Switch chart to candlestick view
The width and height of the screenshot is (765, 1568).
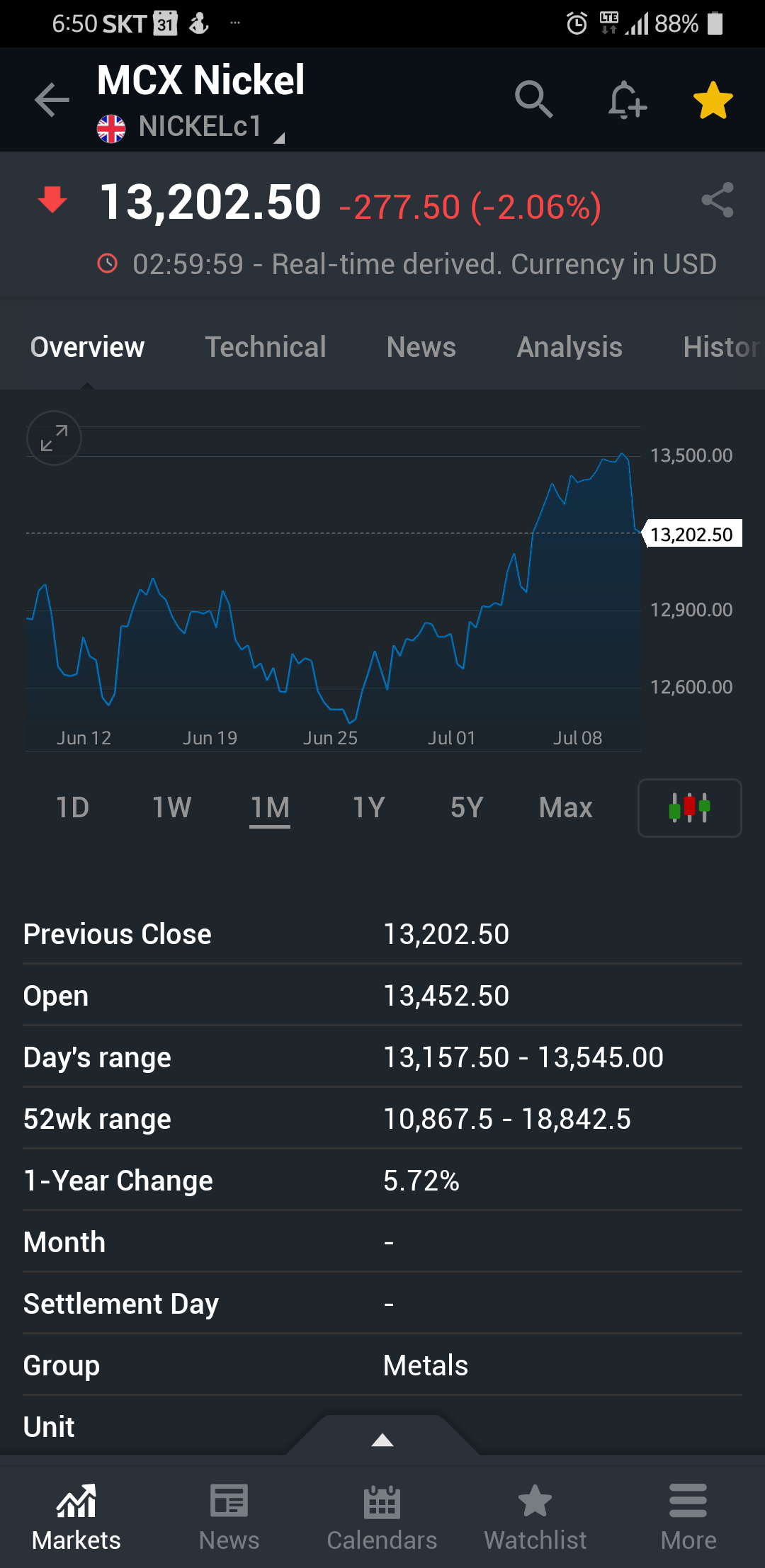(690, 807)
